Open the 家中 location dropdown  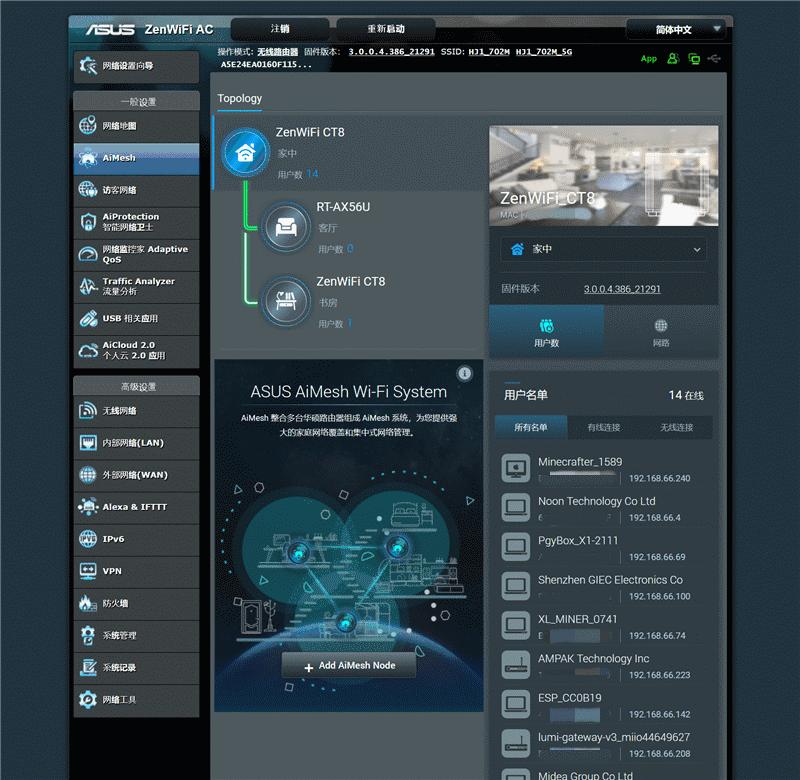pos(603,249)
